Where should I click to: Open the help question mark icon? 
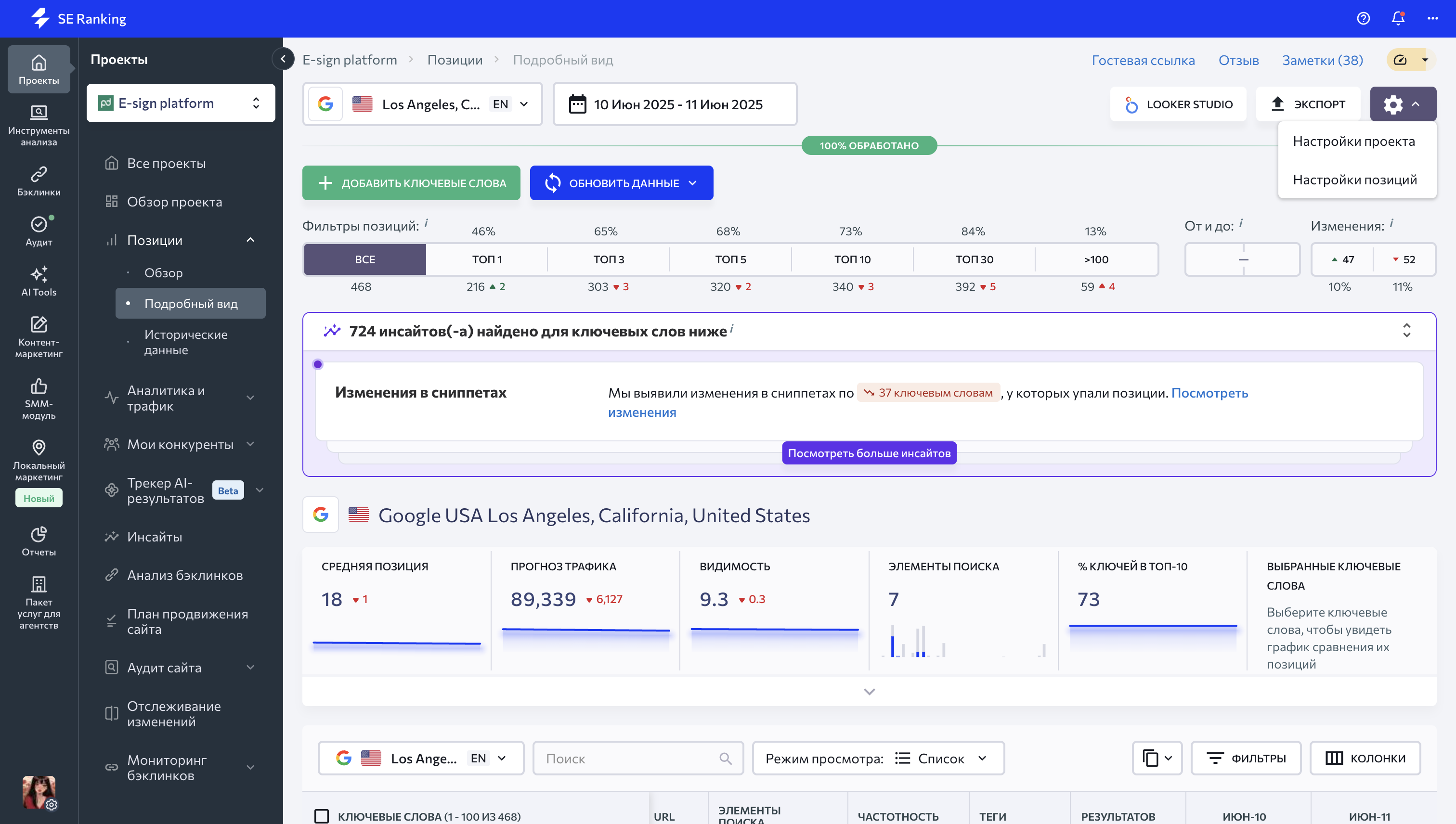1363,19
